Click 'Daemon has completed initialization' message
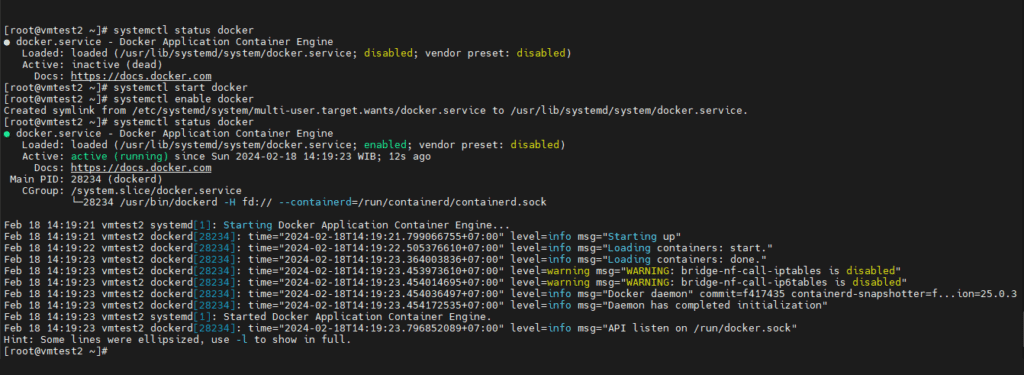Viewport: 1024px width, 375px height. [714, 306]
